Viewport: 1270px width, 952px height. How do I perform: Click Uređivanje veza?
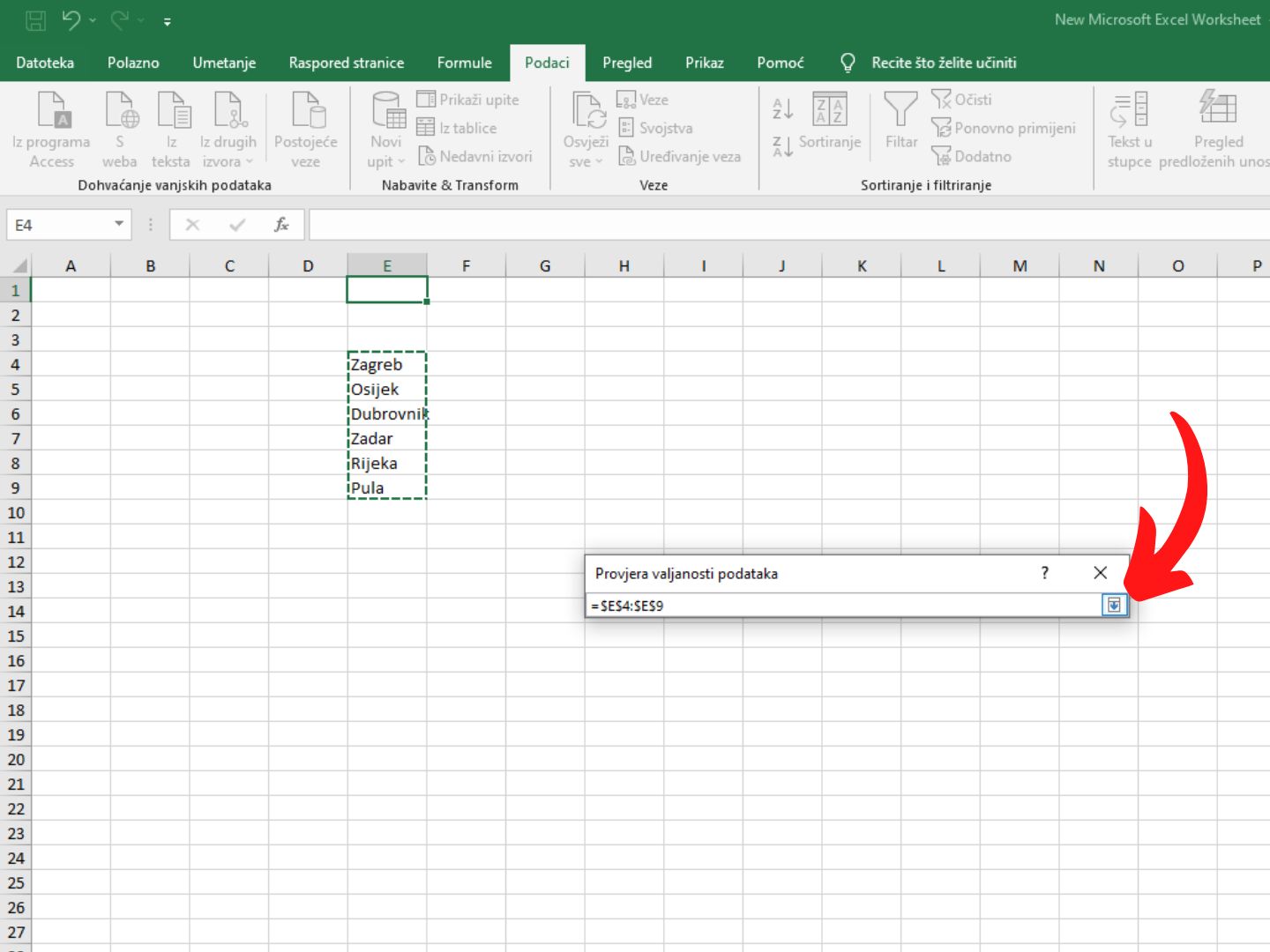pos(679,156)
